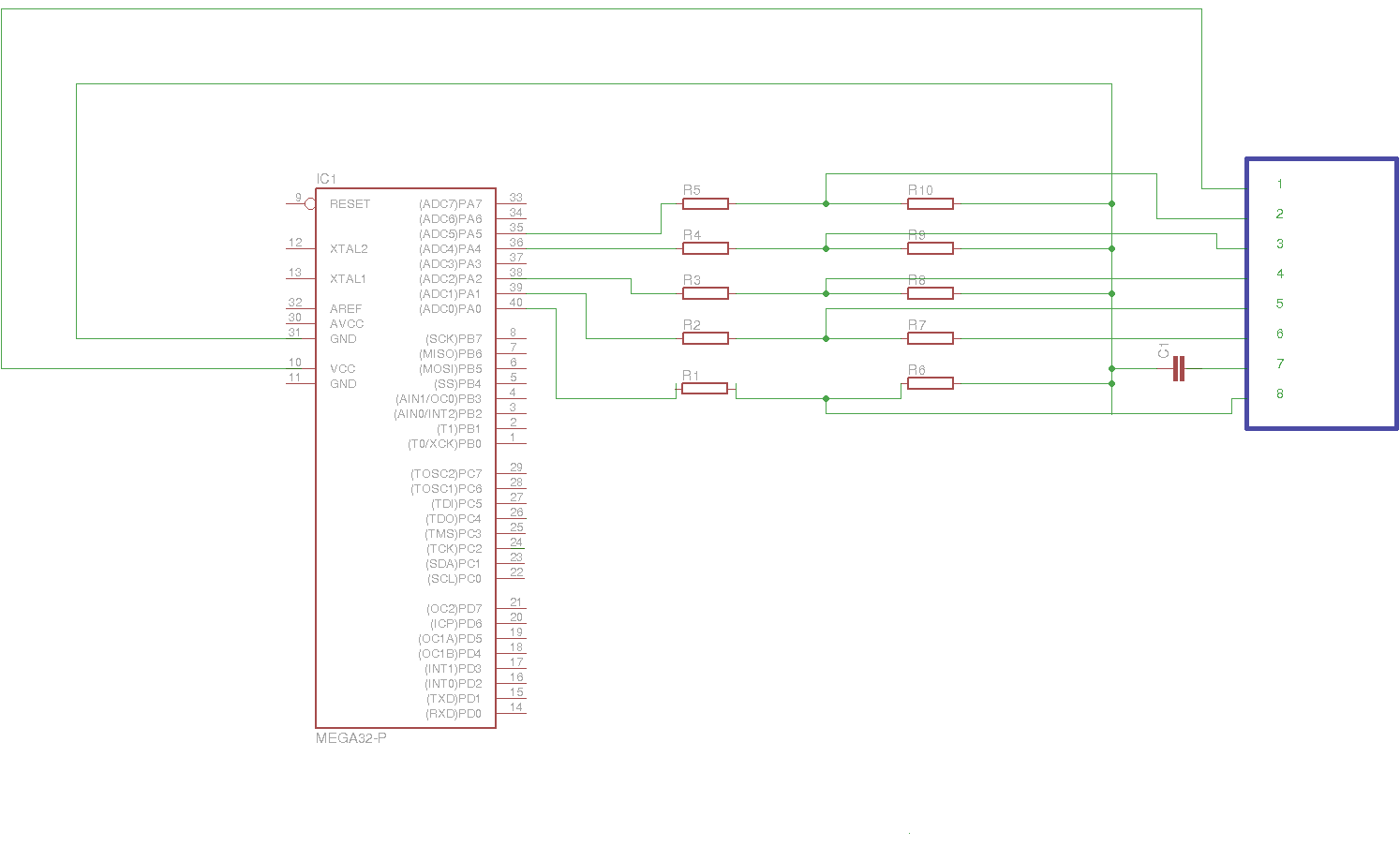Click the (MISO)PB6 pin label
The image size is (1400, 861).
point(451,354)
